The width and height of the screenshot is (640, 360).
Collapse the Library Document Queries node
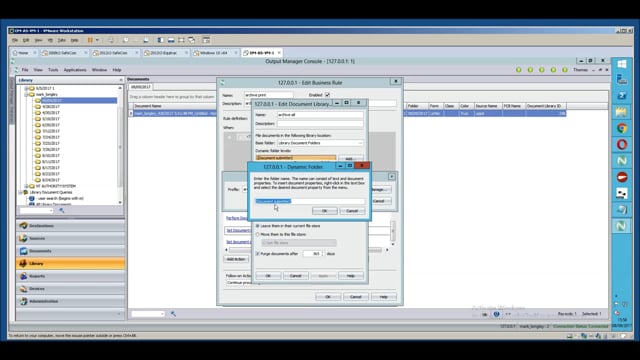[20, 192]
